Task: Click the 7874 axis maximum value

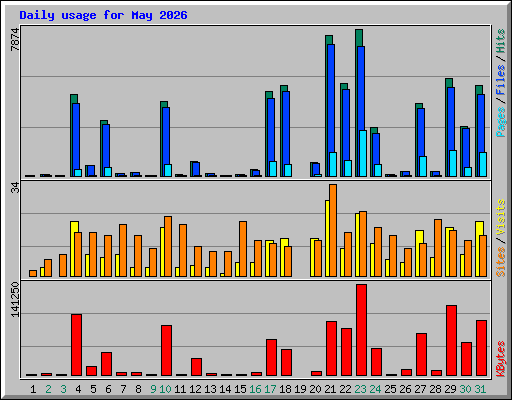Action: [15, 39]
